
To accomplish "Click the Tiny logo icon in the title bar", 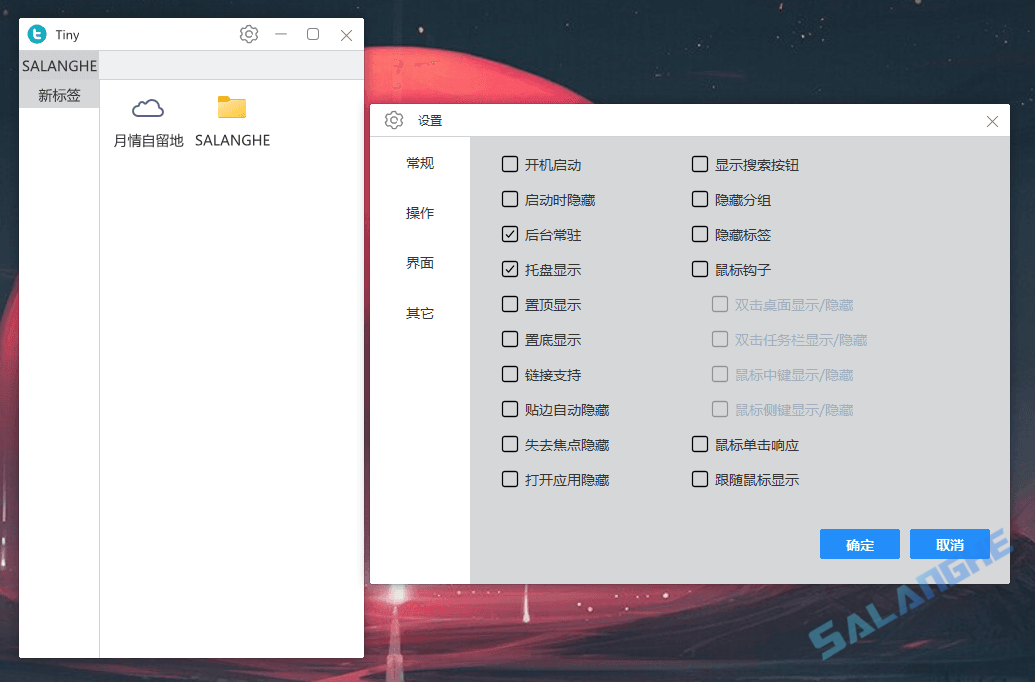I will [x=37, y=34].
